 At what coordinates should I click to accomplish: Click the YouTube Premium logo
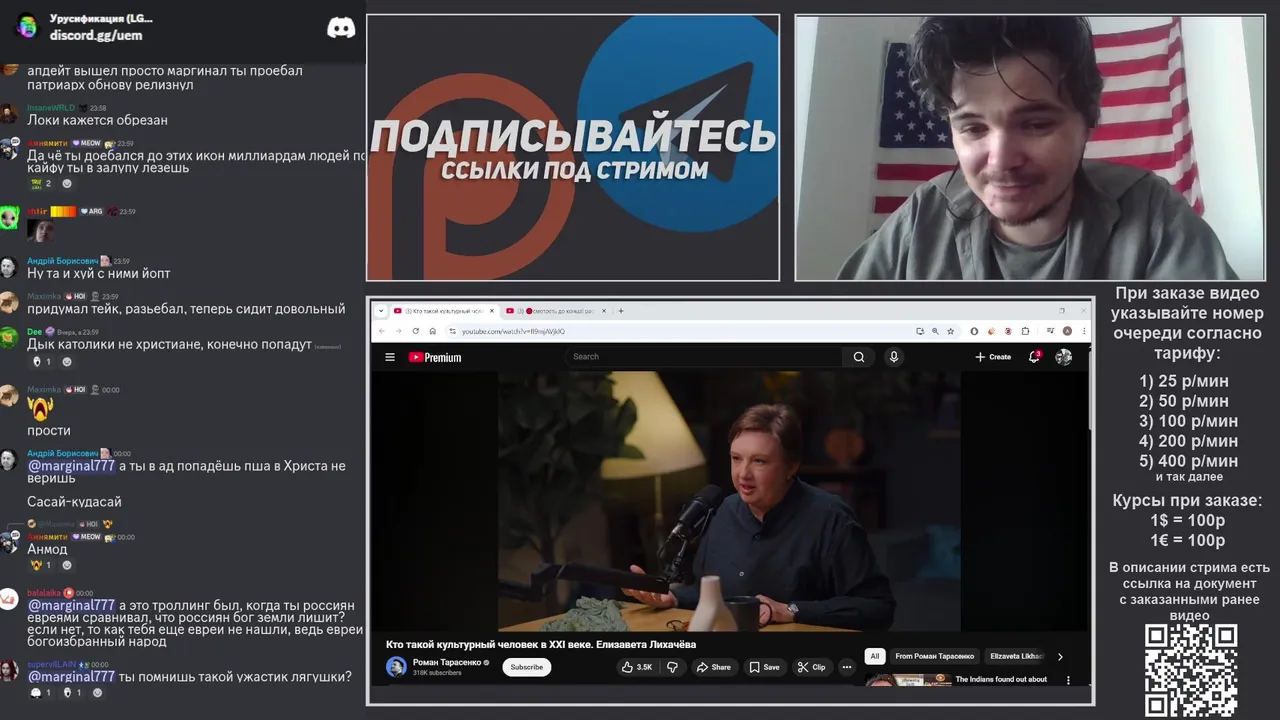pyautogui.click(x=435, y=357)
